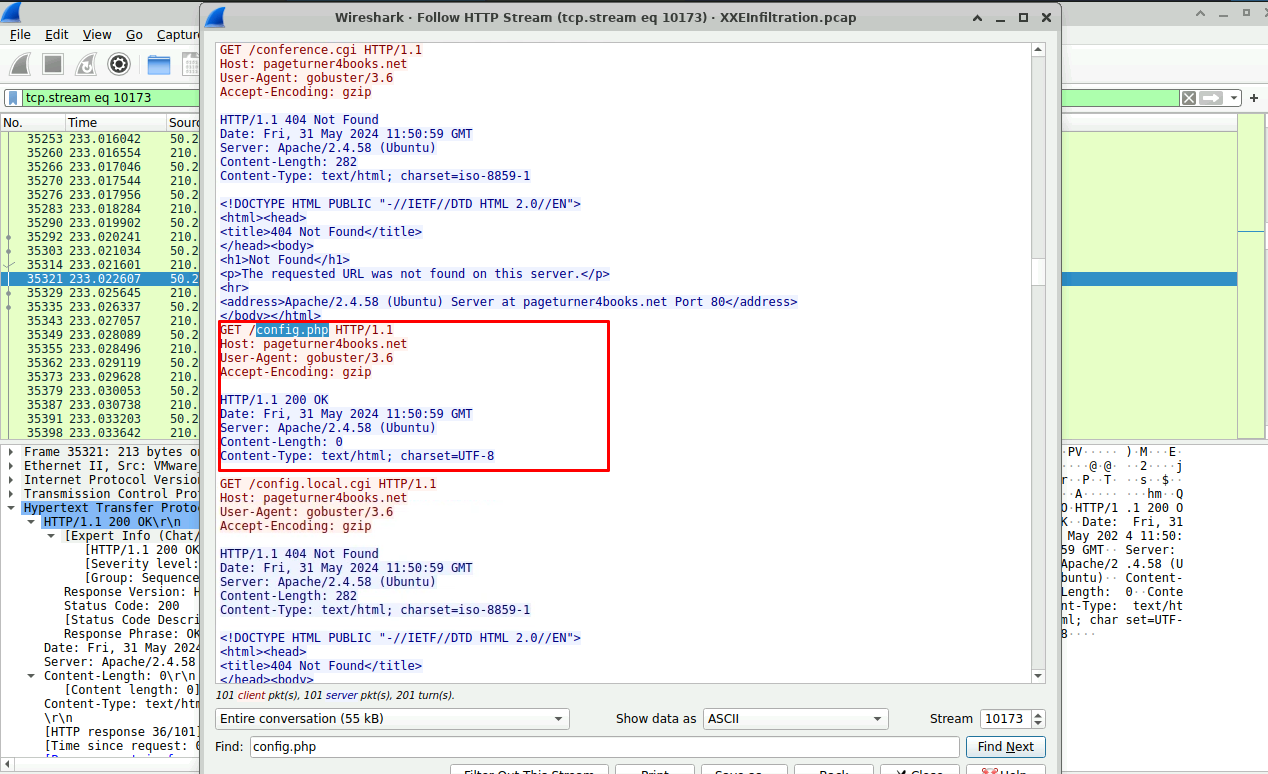Collapse the Content-Length tree node
Screen dimensions: 1268x774
coord(31,676)
